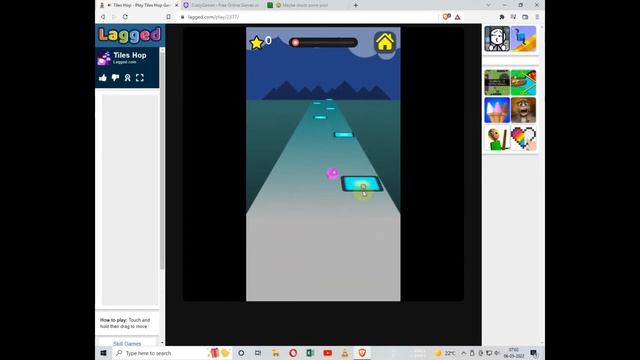
Task: Open the blue stairs game thumbnail
Action: [x=523, y=39]
